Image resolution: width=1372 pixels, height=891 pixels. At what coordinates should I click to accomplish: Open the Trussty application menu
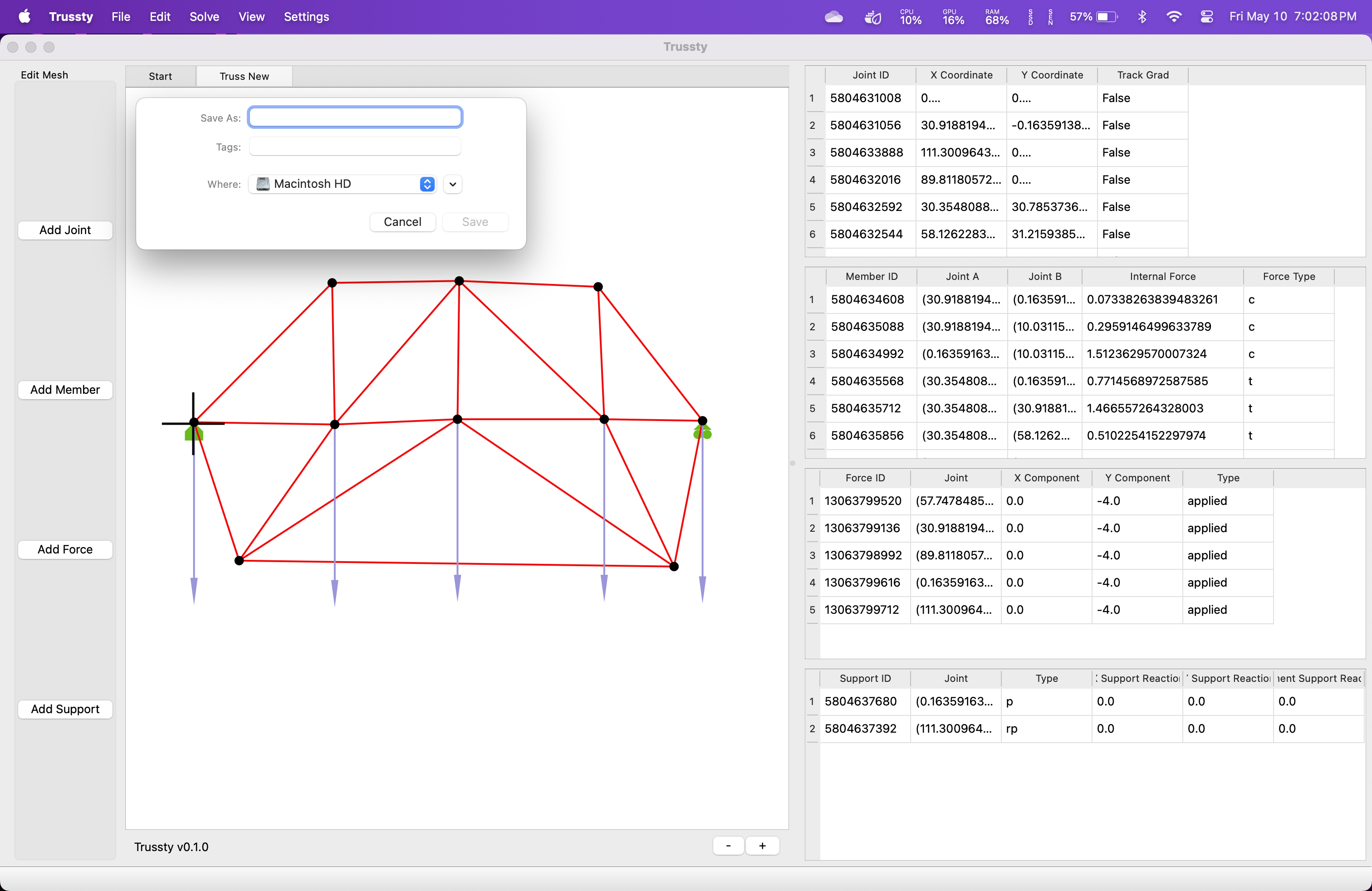(71, 17)
